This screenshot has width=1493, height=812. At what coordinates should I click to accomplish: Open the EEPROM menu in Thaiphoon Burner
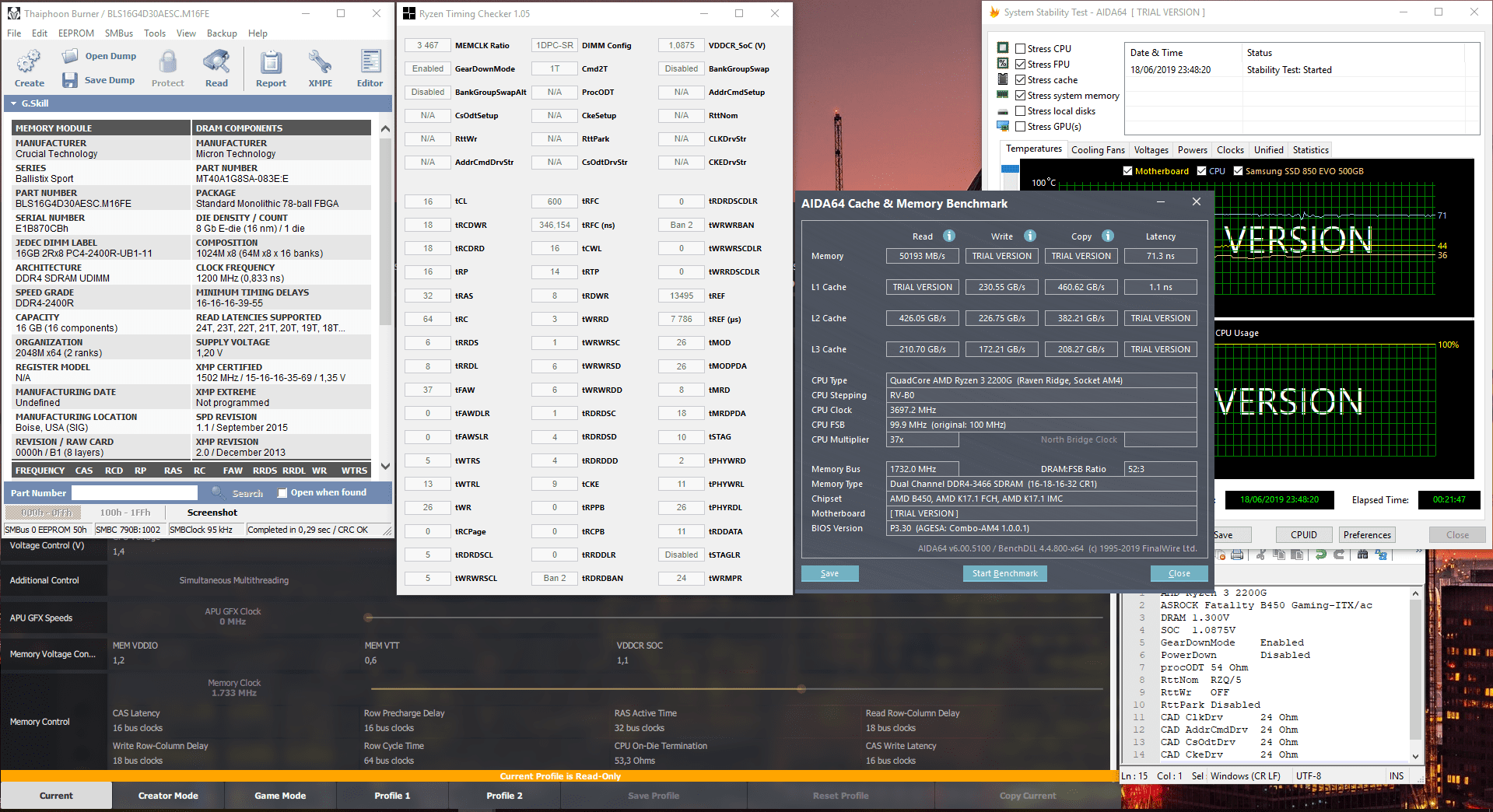tap(76, 33)
